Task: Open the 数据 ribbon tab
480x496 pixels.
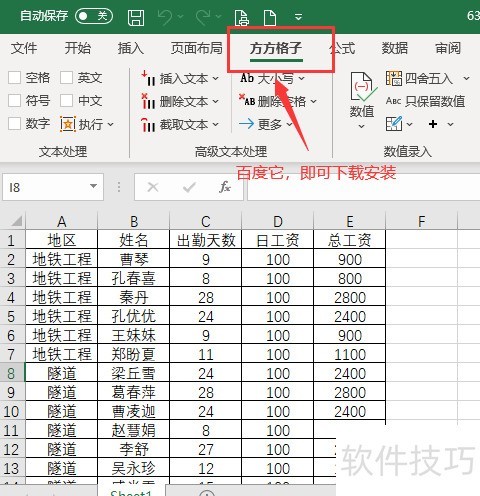Action: (x=395, y=48)
